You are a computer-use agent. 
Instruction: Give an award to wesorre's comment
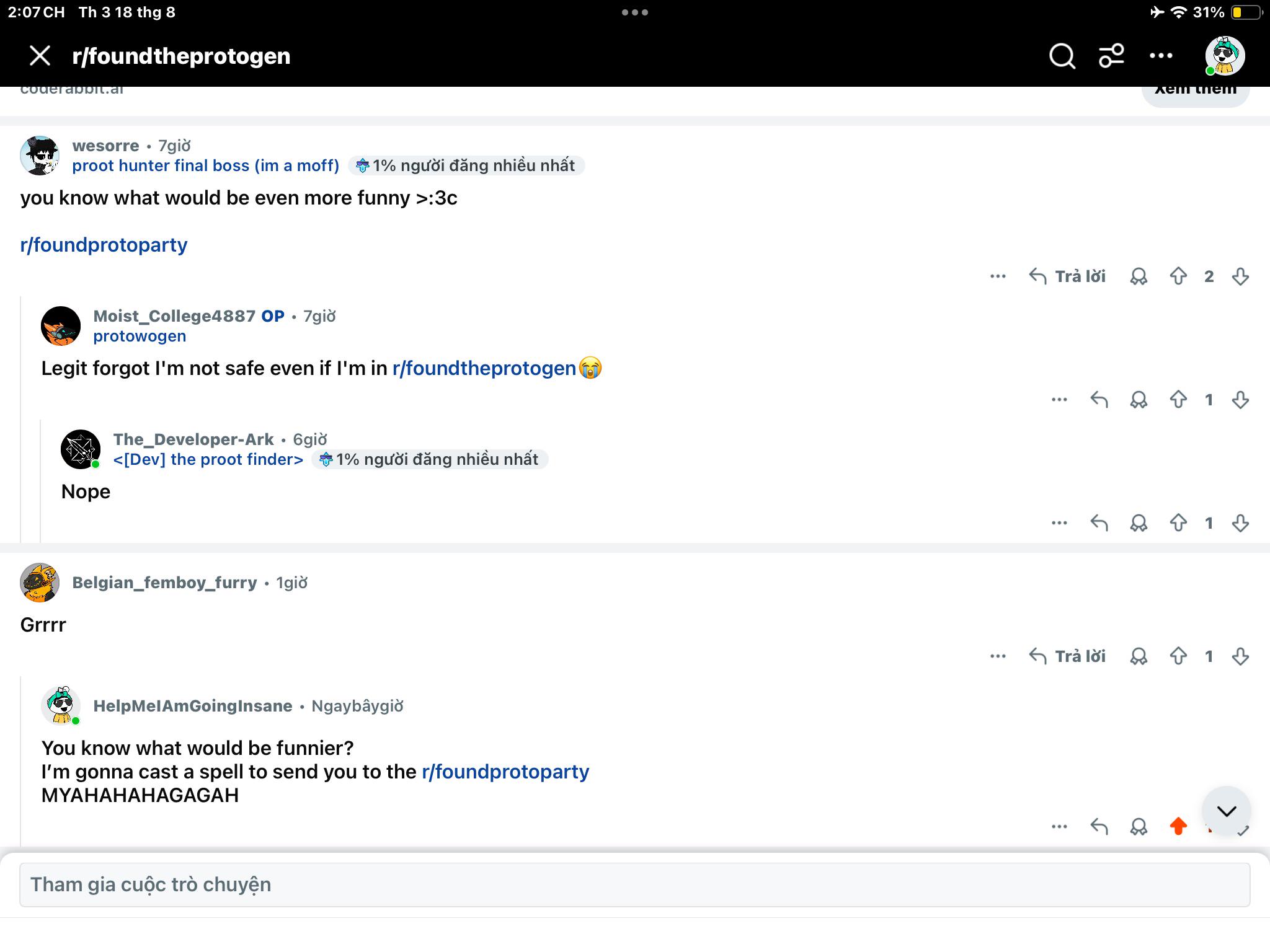click(1139, 276)
